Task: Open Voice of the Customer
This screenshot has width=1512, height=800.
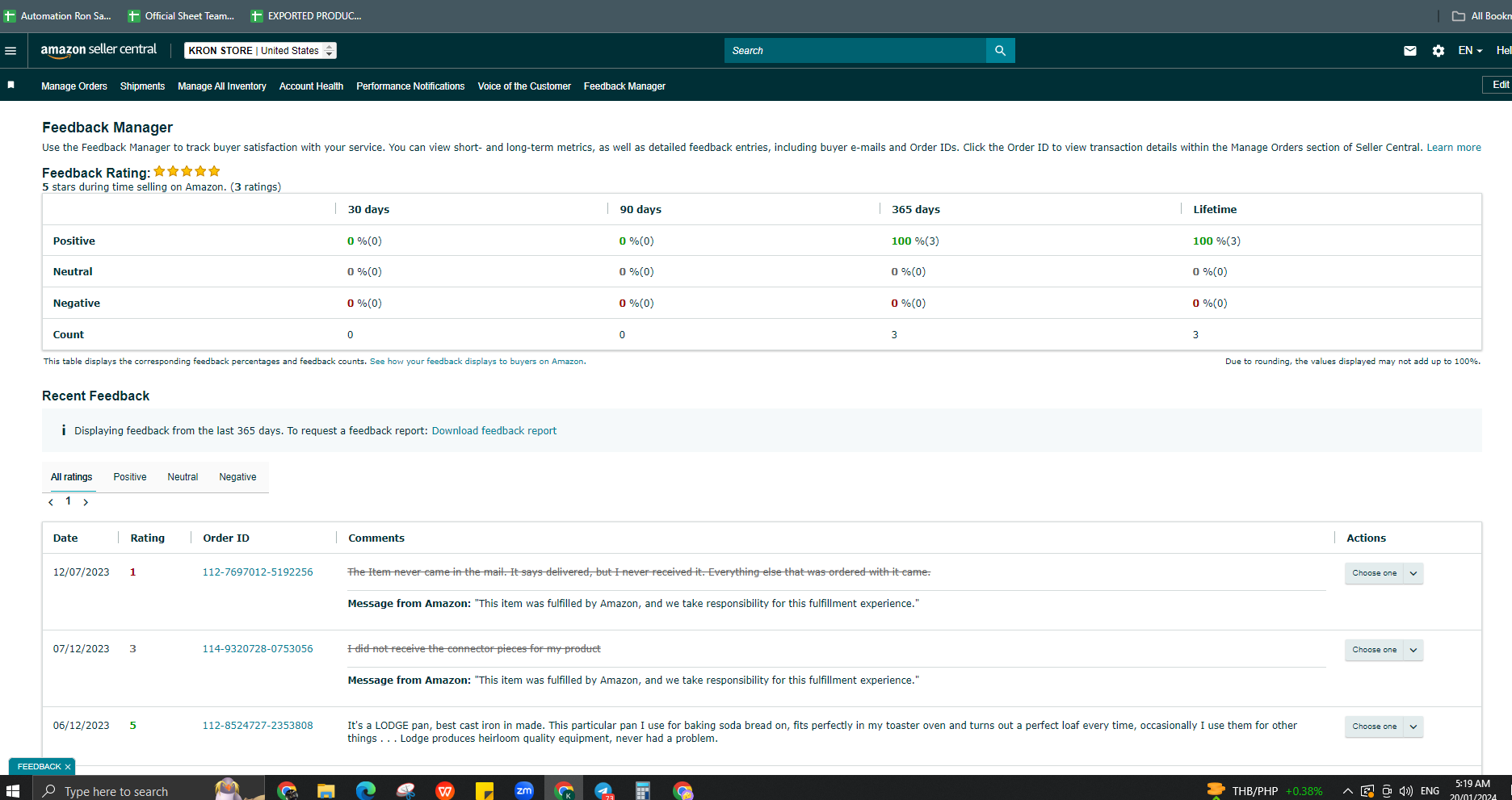Action: tap(524, 86)
